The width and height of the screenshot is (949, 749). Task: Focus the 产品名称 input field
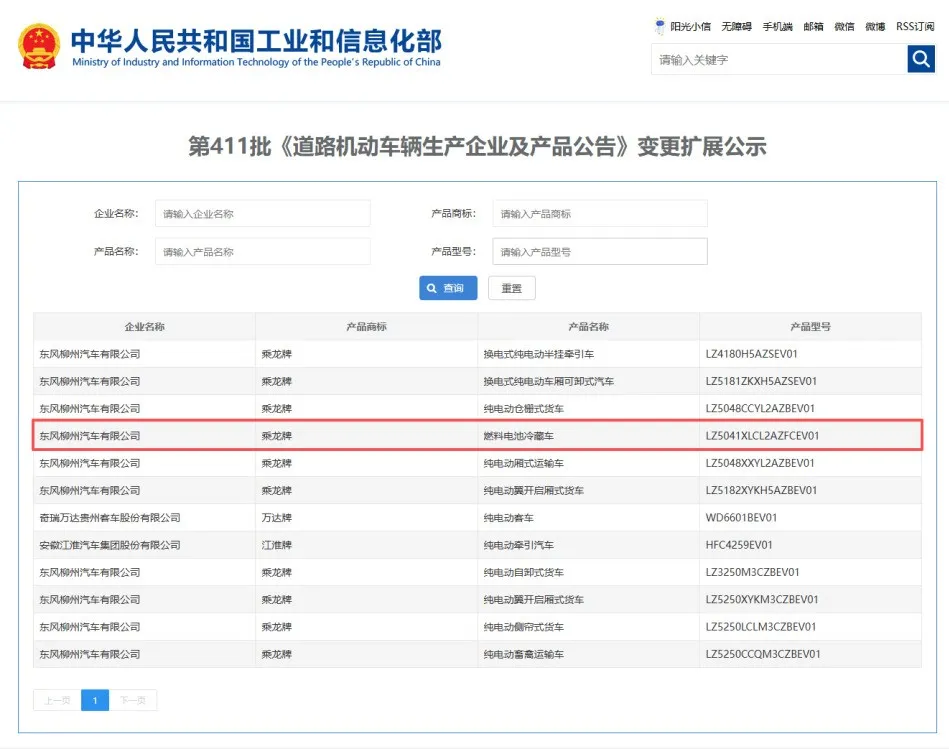(263, 252)
